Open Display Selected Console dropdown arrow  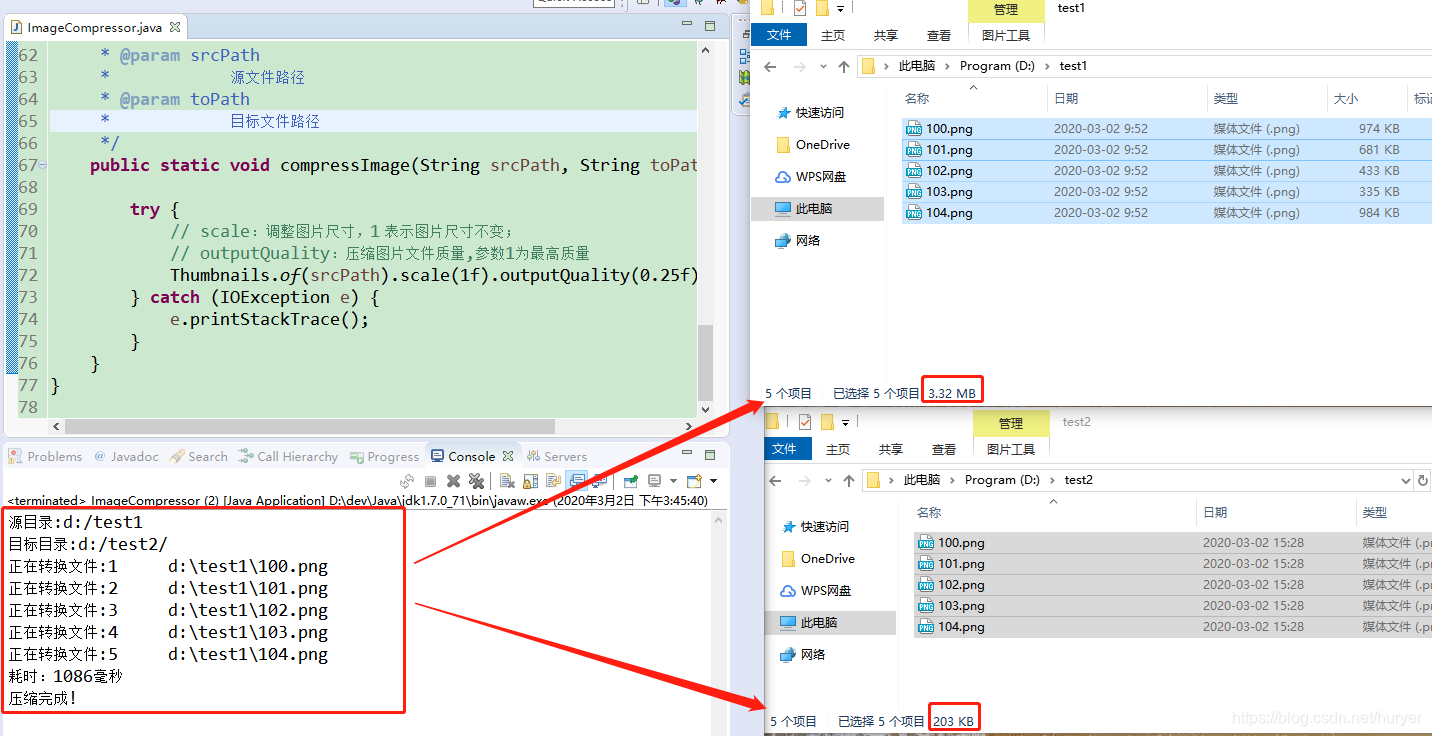pos(673,481)
